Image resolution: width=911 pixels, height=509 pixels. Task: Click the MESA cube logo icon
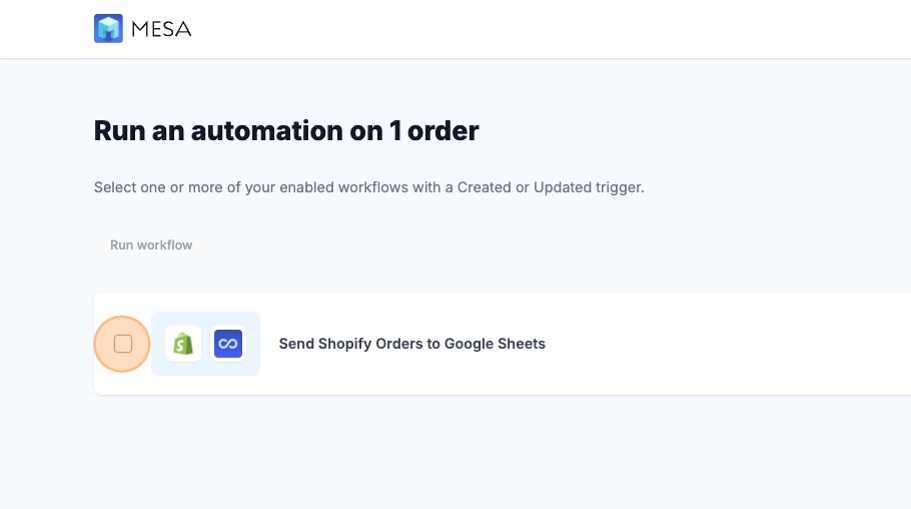[108, 28]
